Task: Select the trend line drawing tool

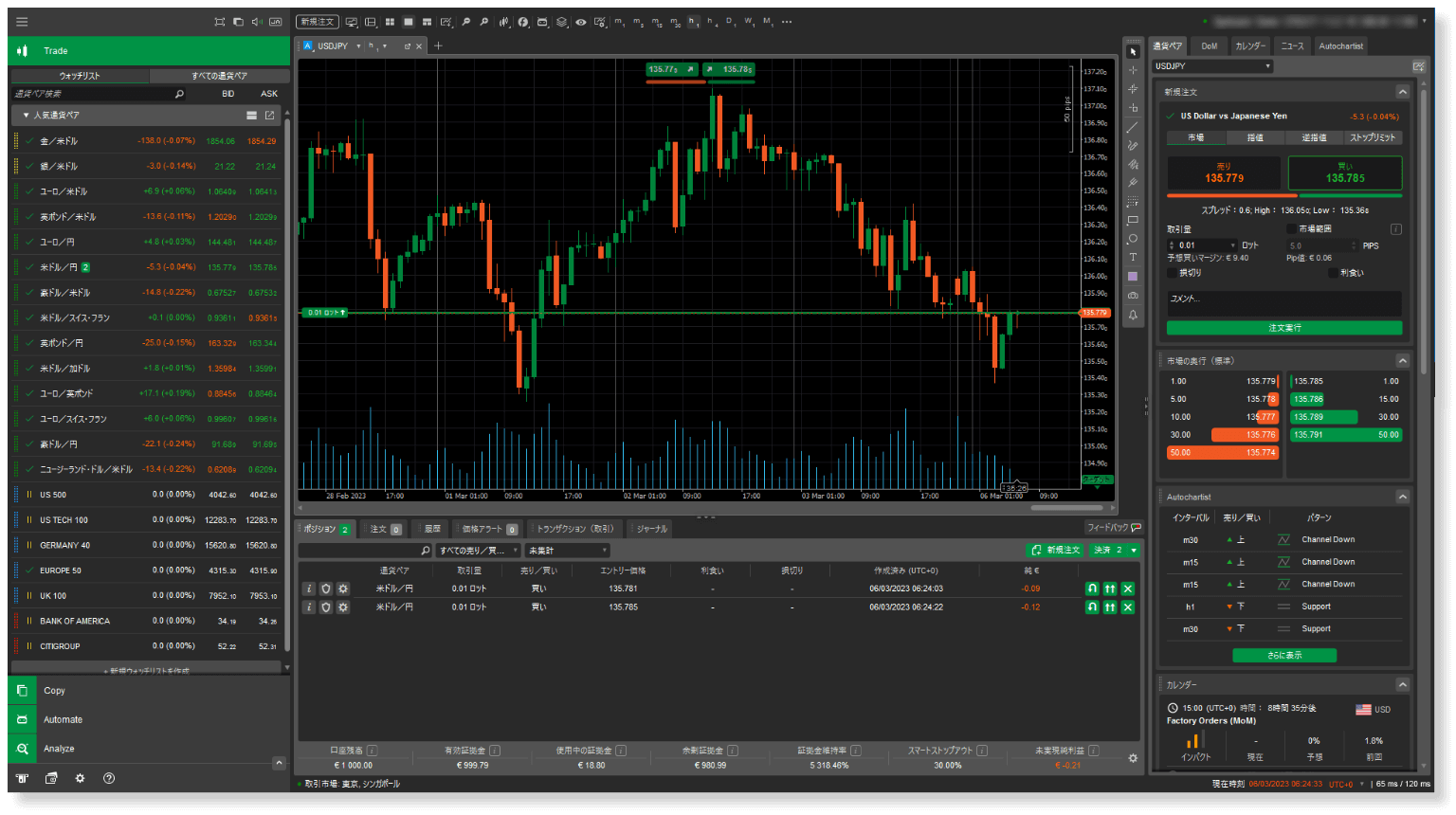Action: (1133, 127)
